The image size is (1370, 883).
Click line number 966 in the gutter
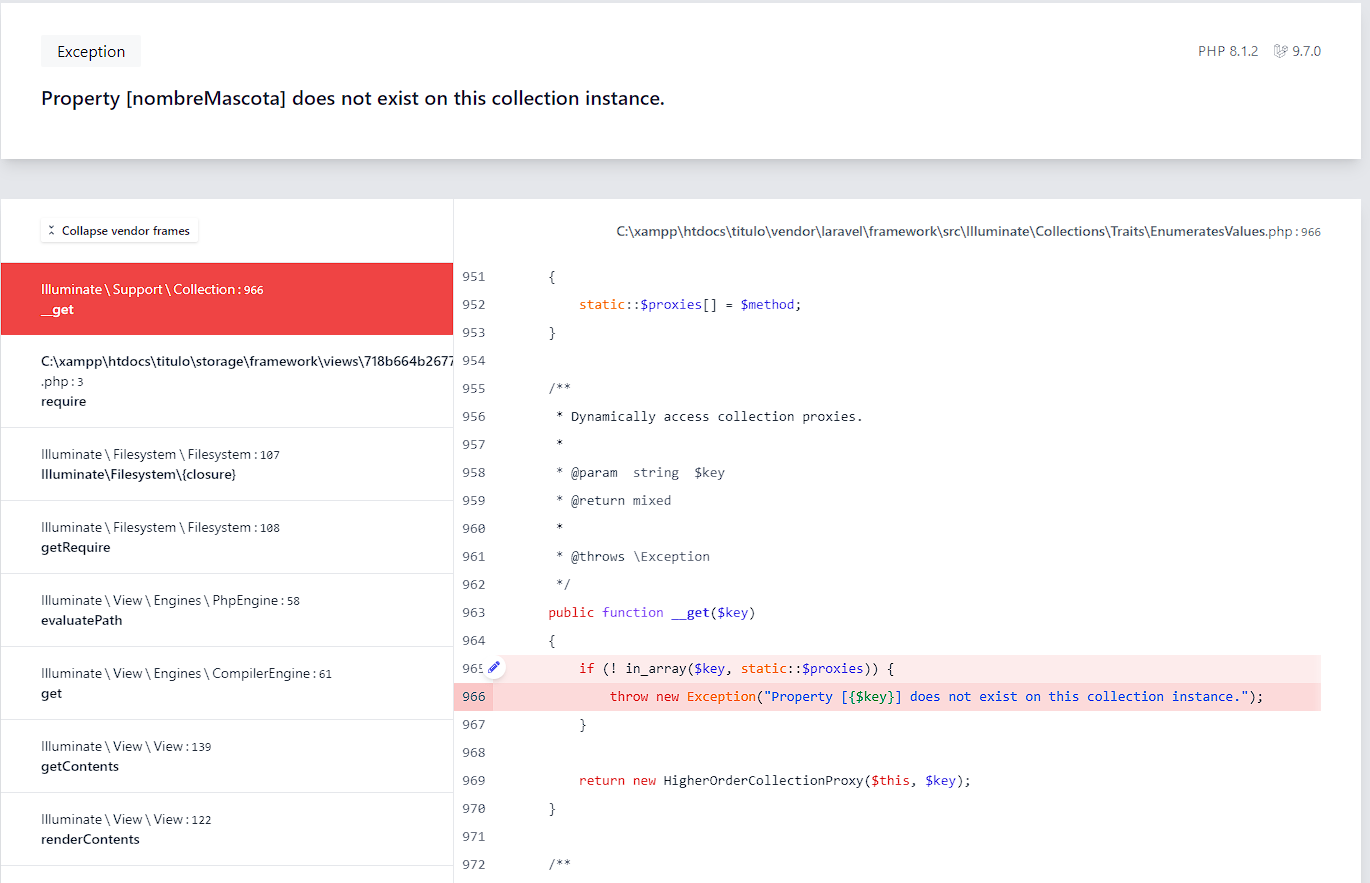pos(474,696)
